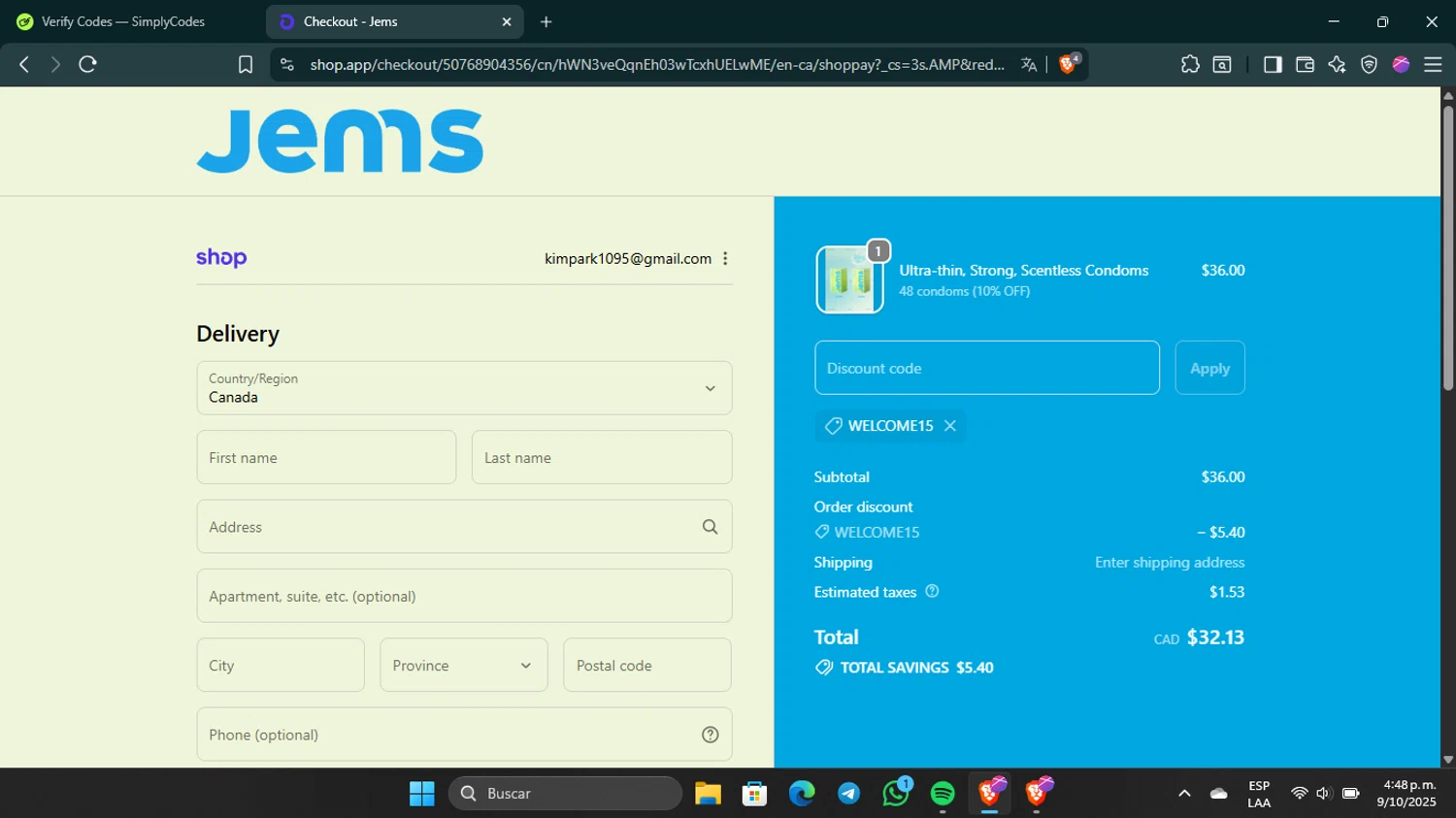Open Microsoft Store from the taskbar

coord(754,794)
